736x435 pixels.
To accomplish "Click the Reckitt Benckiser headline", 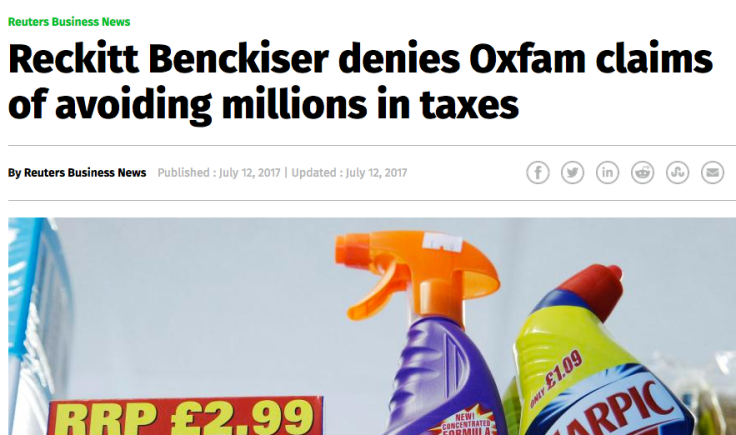I will pos(360,82).
